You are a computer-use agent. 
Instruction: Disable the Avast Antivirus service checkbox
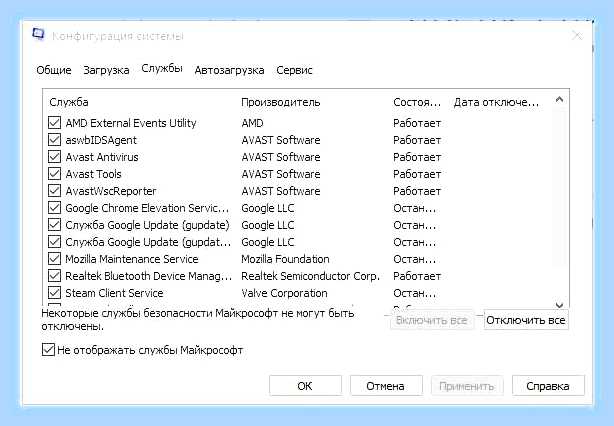tap(54, 157)
